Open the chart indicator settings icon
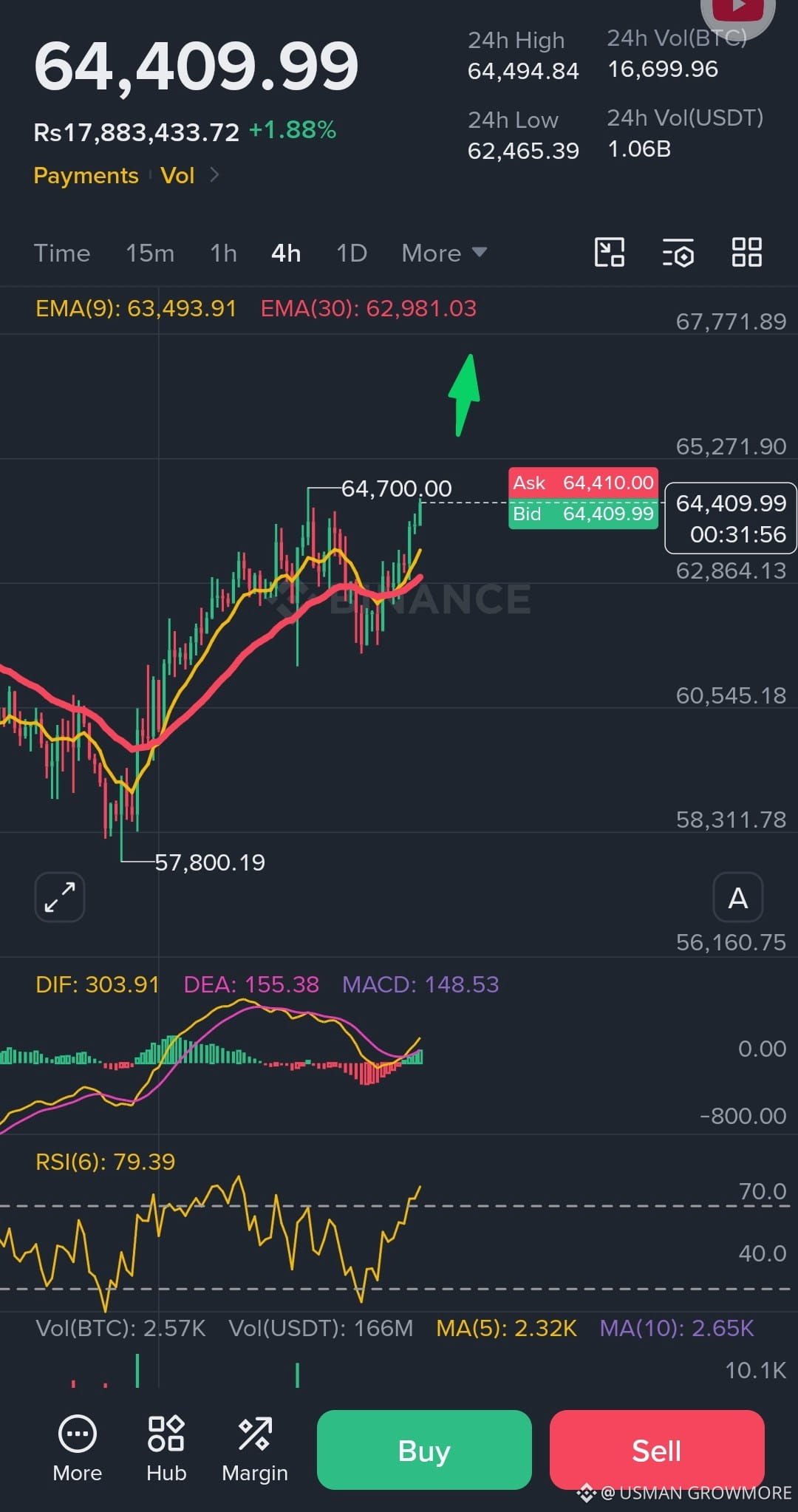Viewport: 798px width, 1512px height. tap(678, 253)
